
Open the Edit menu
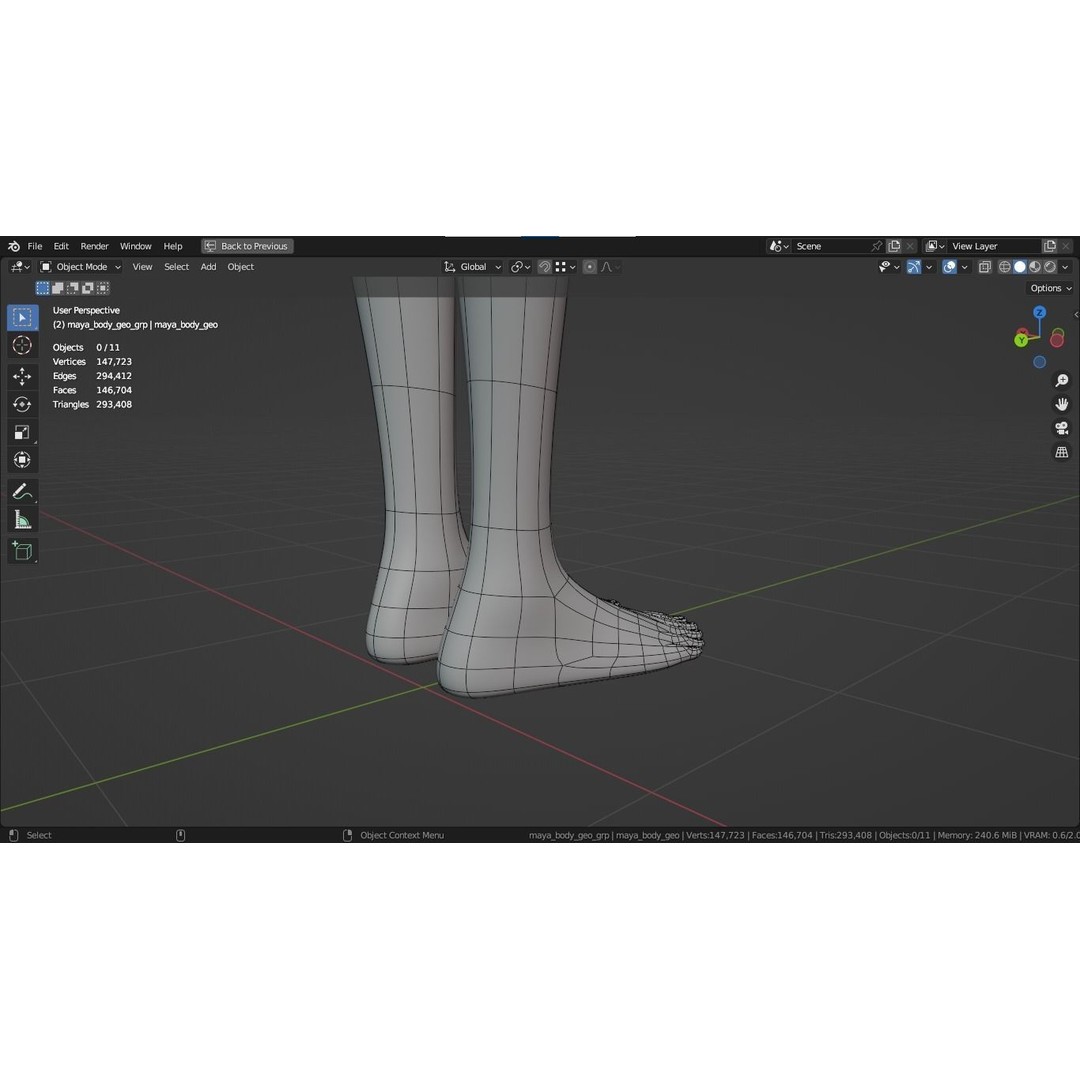[x=61, y=246]
